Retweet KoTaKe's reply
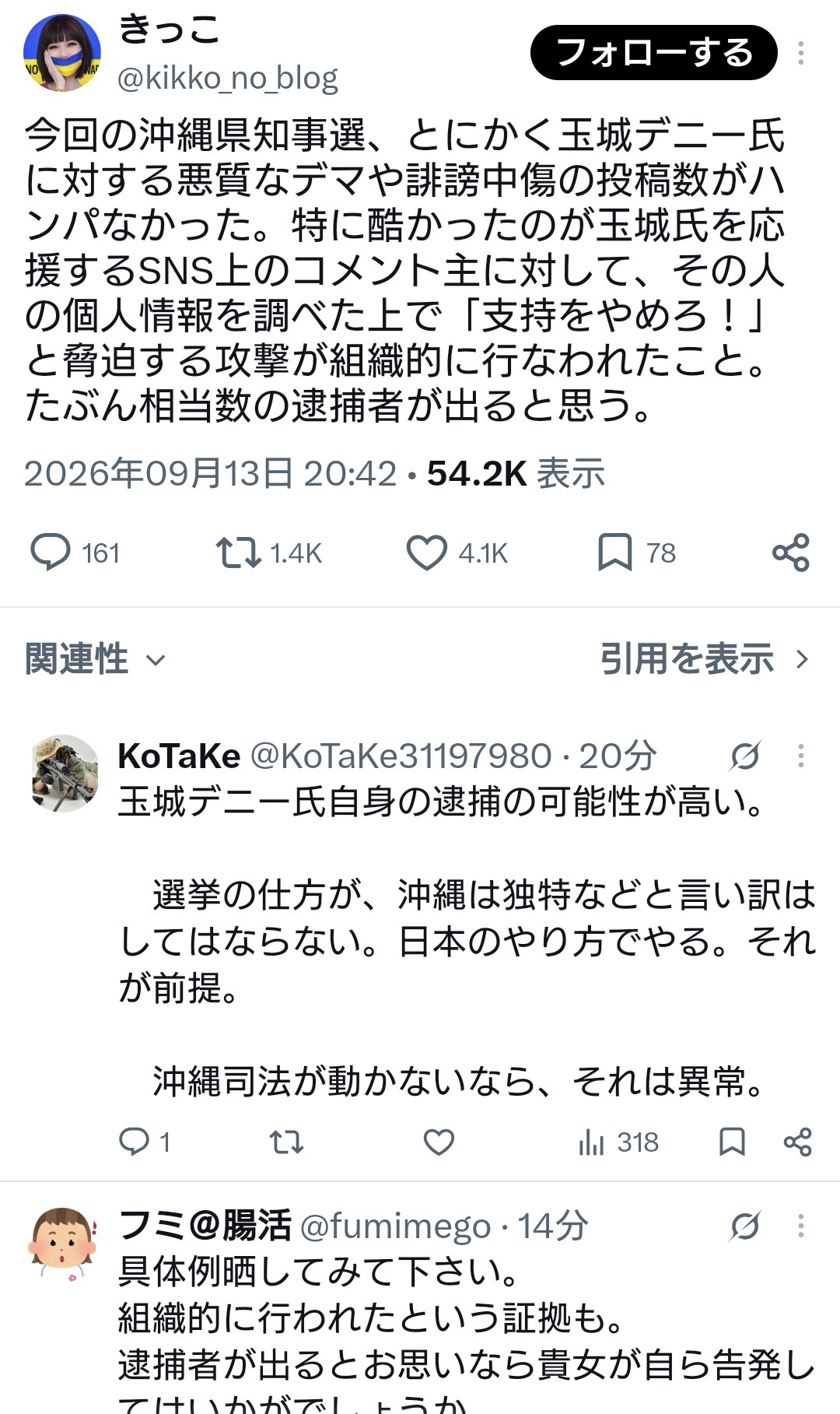The height and width of the screenshot is (1414, 840). pos(286,1142)
